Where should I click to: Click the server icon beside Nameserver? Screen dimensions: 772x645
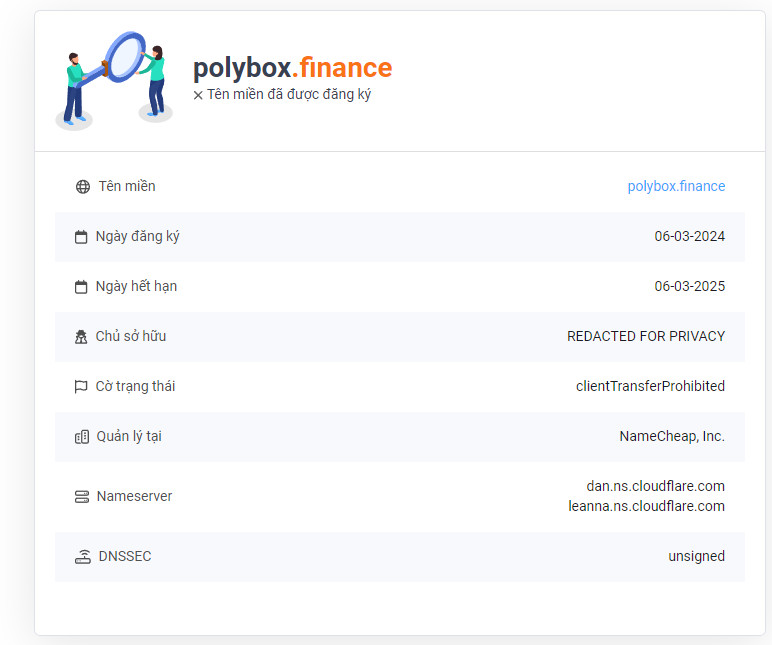point(82,497)
